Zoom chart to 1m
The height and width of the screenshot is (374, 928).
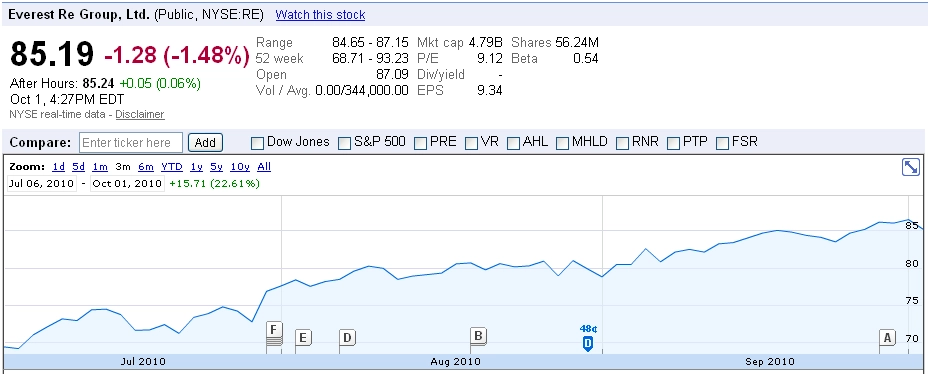pos(100,167)
